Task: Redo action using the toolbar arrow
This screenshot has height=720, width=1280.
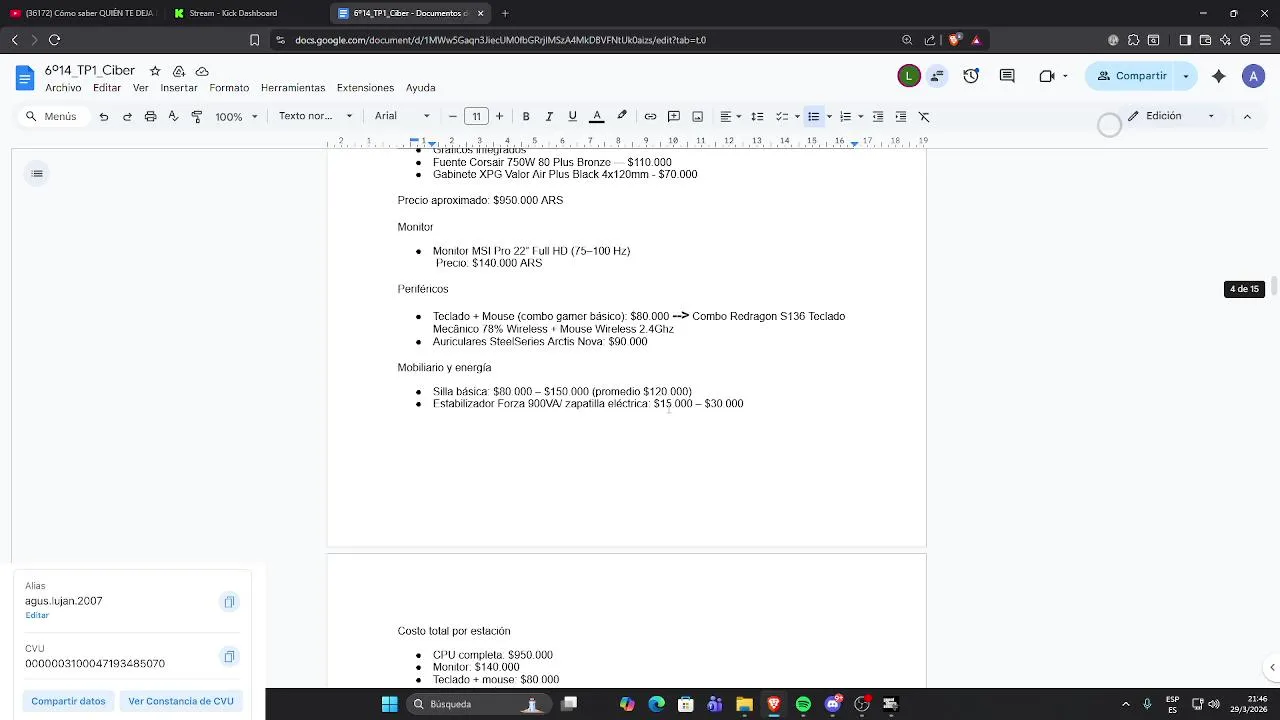Action: click(127, 117)
